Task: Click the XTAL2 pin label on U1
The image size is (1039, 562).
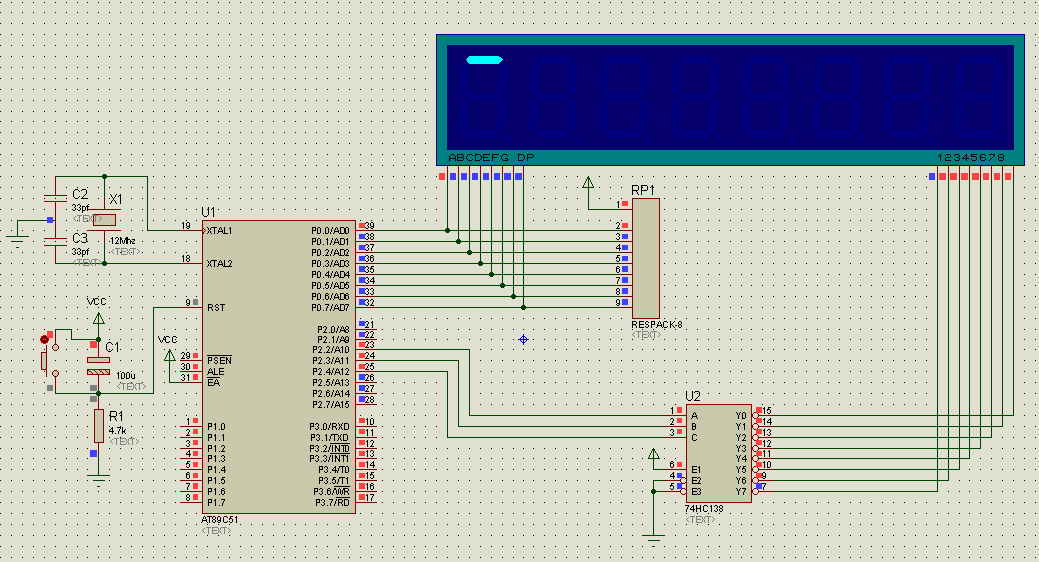Action: coord(219,264)
